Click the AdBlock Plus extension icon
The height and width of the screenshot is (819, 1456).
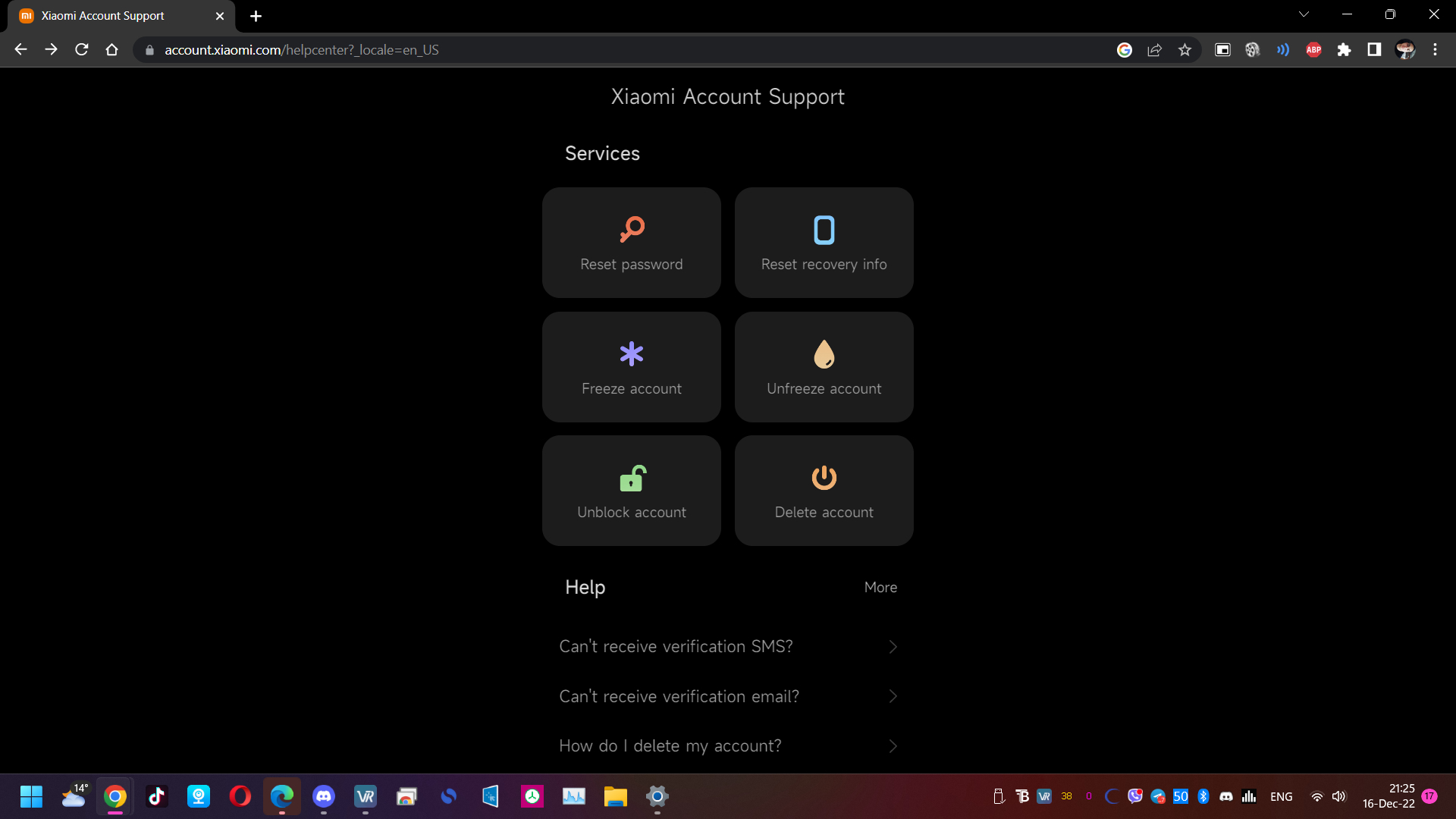[1313, 50]
